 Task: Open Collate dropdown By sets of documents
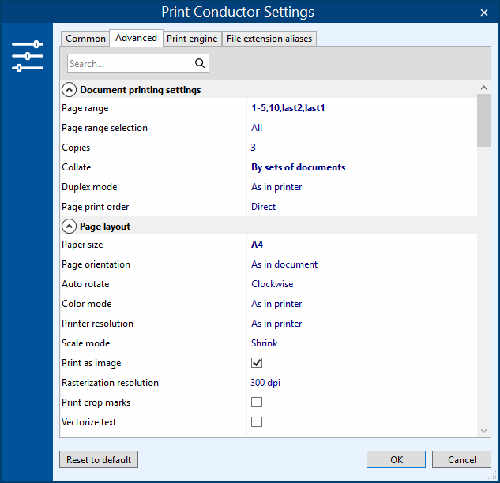tap(298, 167)
